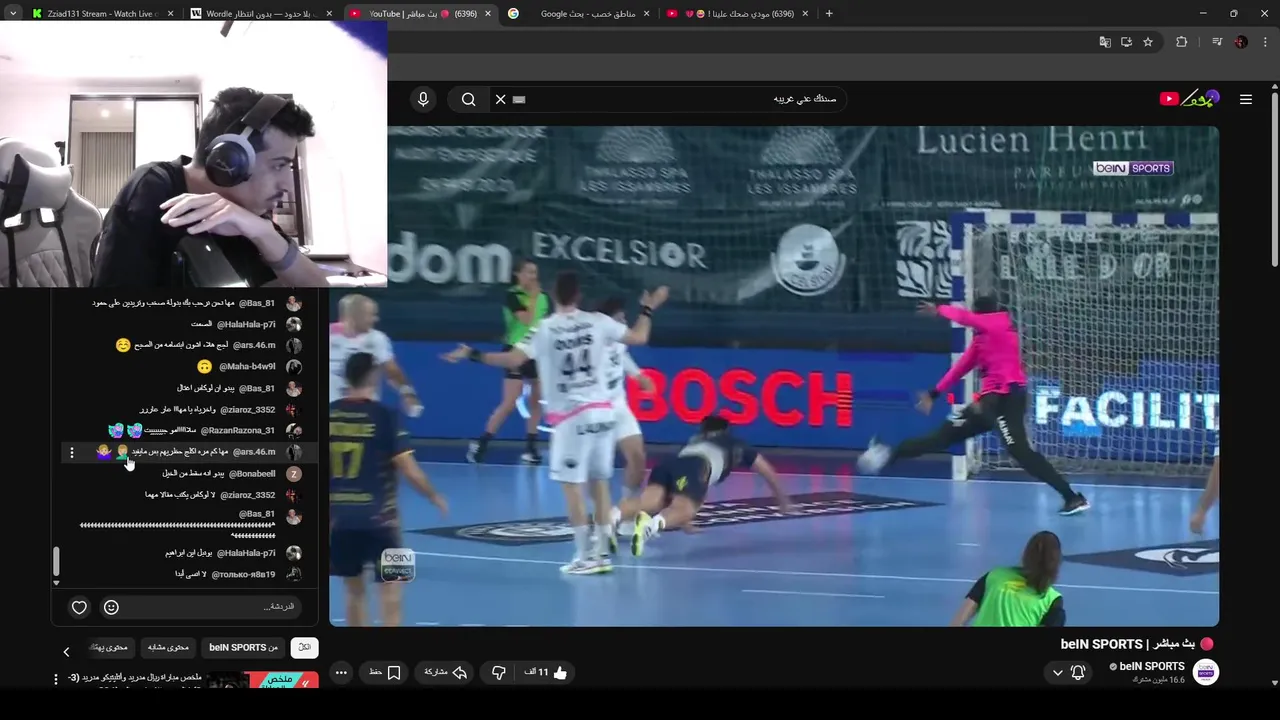The height and width of the screenshot is (720, 1280).
Task: Close the Google search tab
Action: [x=646, y=14]
